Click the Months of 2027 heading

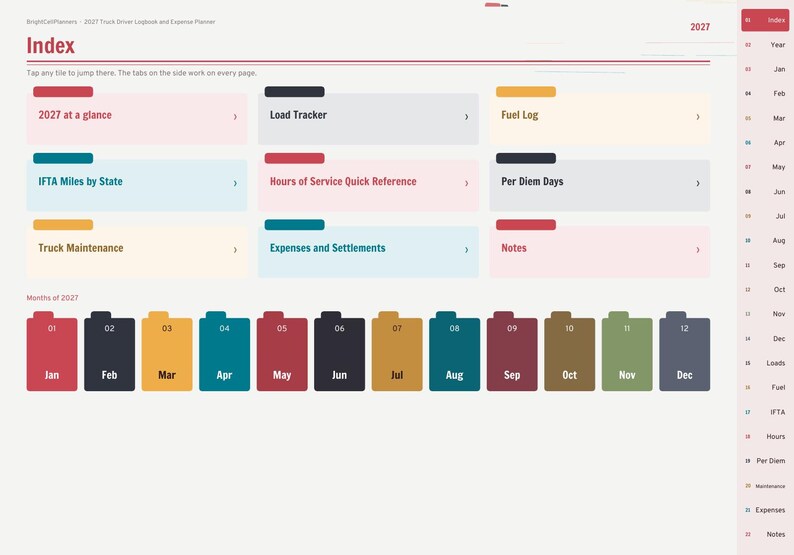53,298
